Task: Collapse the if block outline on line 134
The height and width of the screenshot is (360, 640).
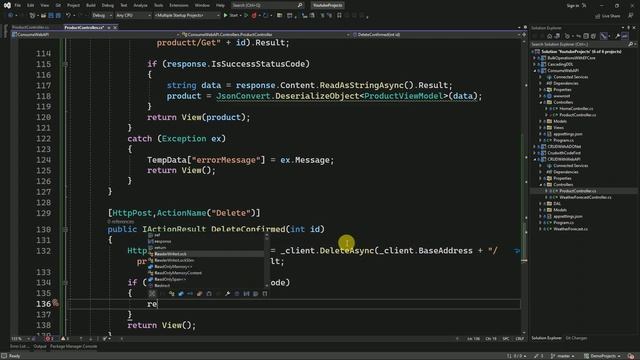Action: point(65,282)
